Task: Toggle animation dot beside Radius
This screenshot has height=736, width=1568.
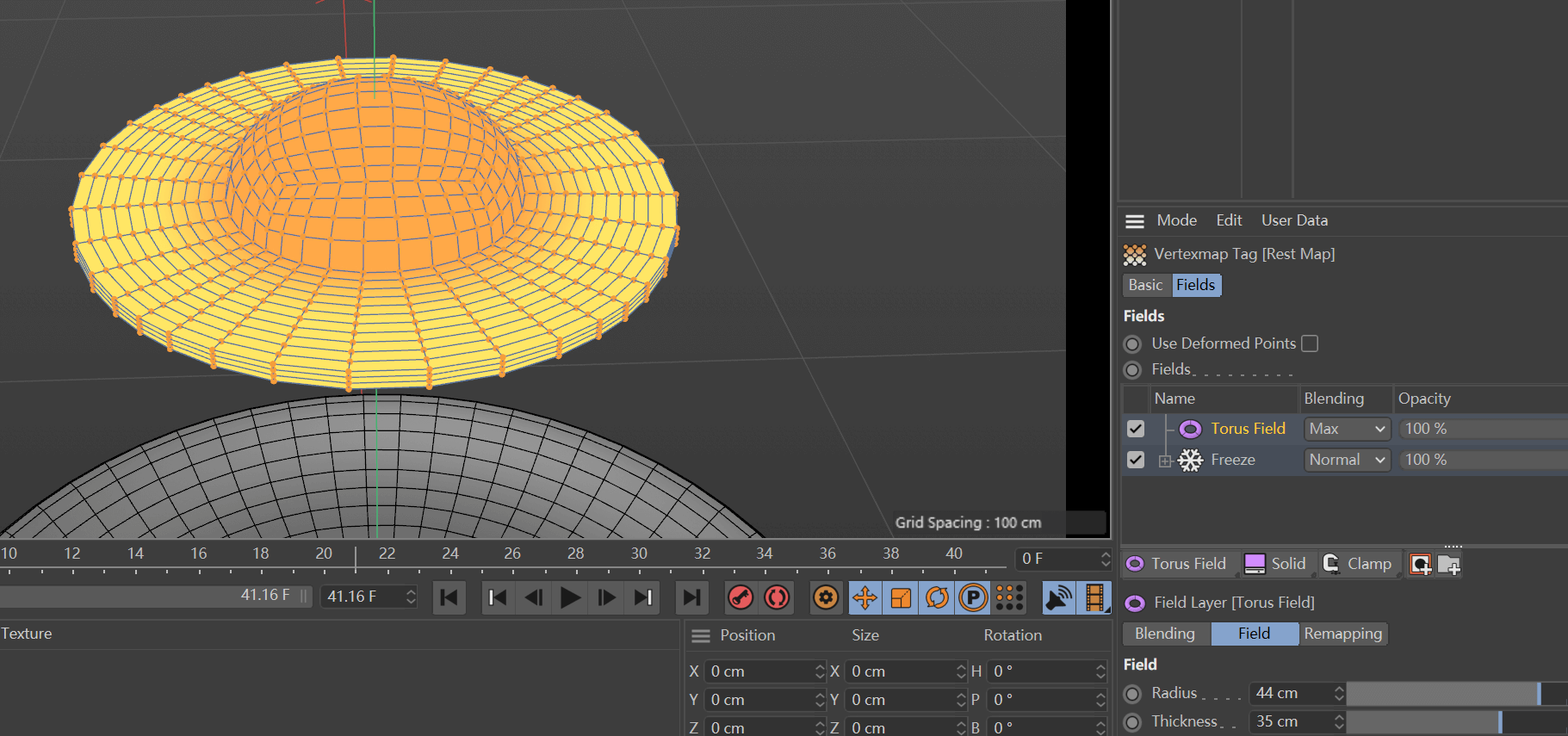Action: (1133, 694)
